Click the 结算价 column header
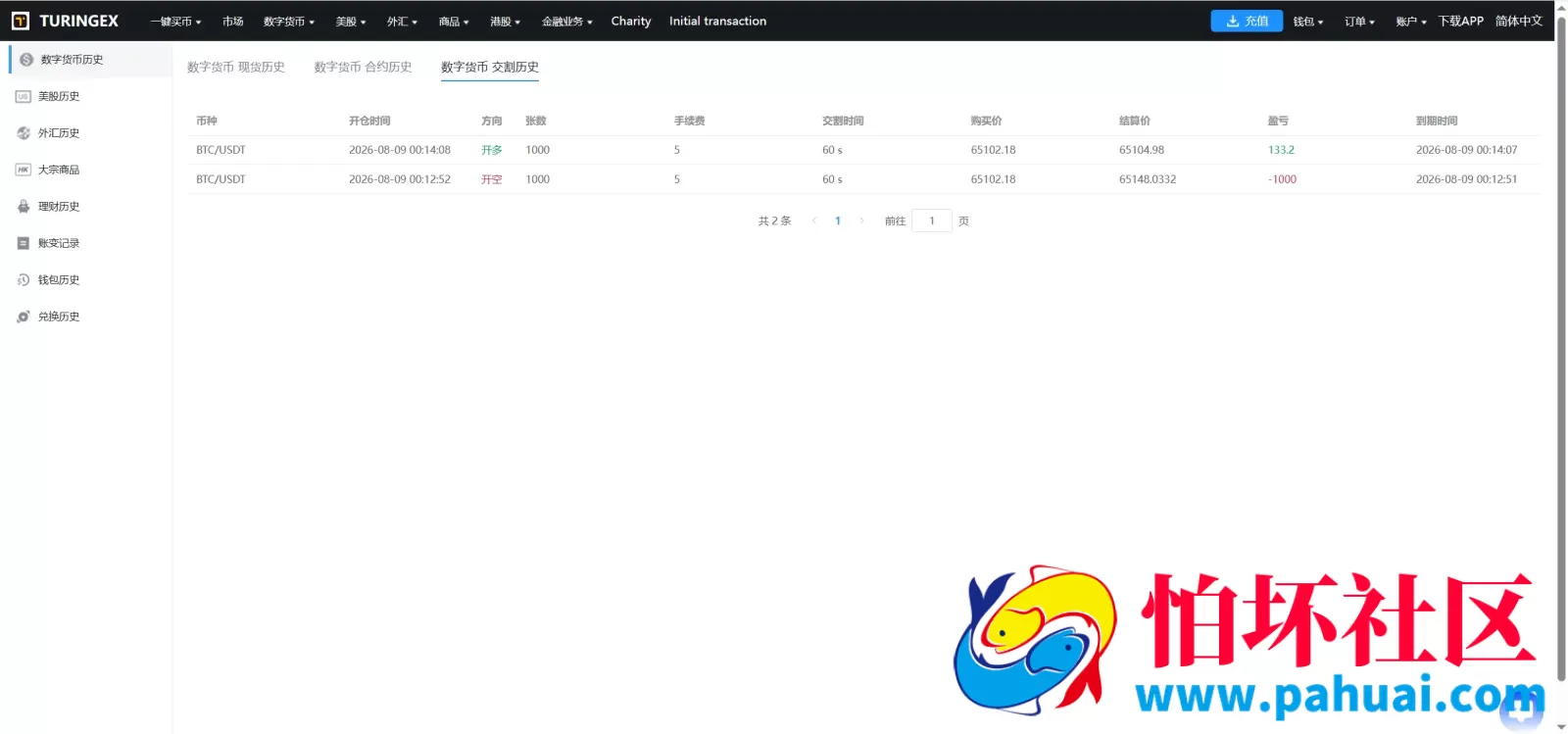1568x734 pixels. (x=1135, y=121)
